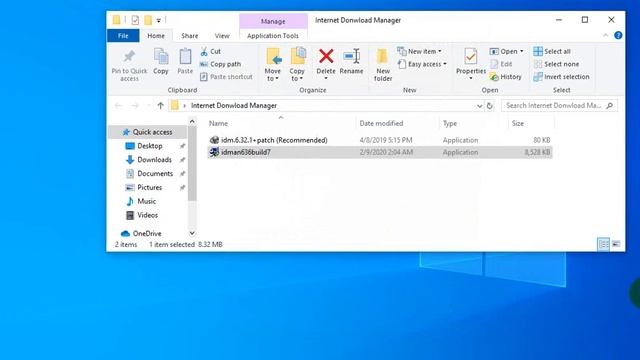
Task: Open the Copy to folder menu
Action: click(x=297, y=65)
